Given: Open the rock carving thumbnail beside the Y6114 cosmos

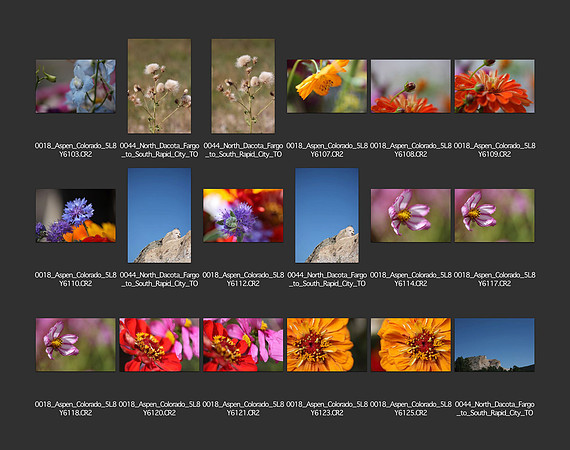Looking at the screenshot, I should (x=327, y=216).
